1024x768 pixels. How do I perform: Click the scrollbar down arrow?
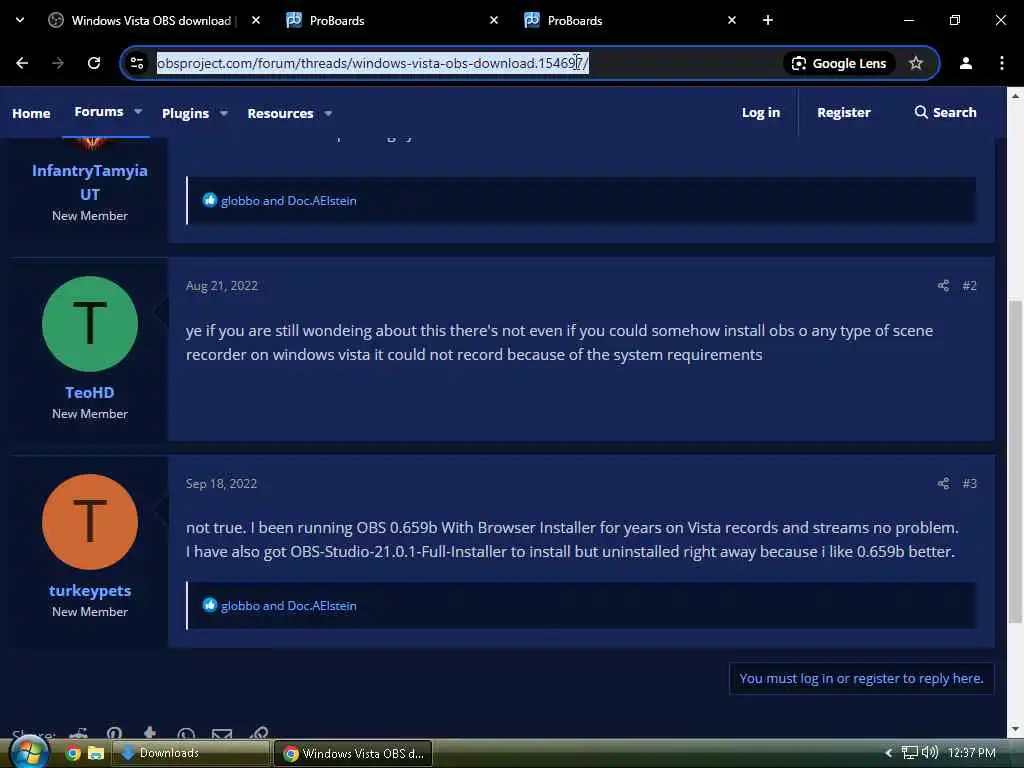[x=1015, y=729]
